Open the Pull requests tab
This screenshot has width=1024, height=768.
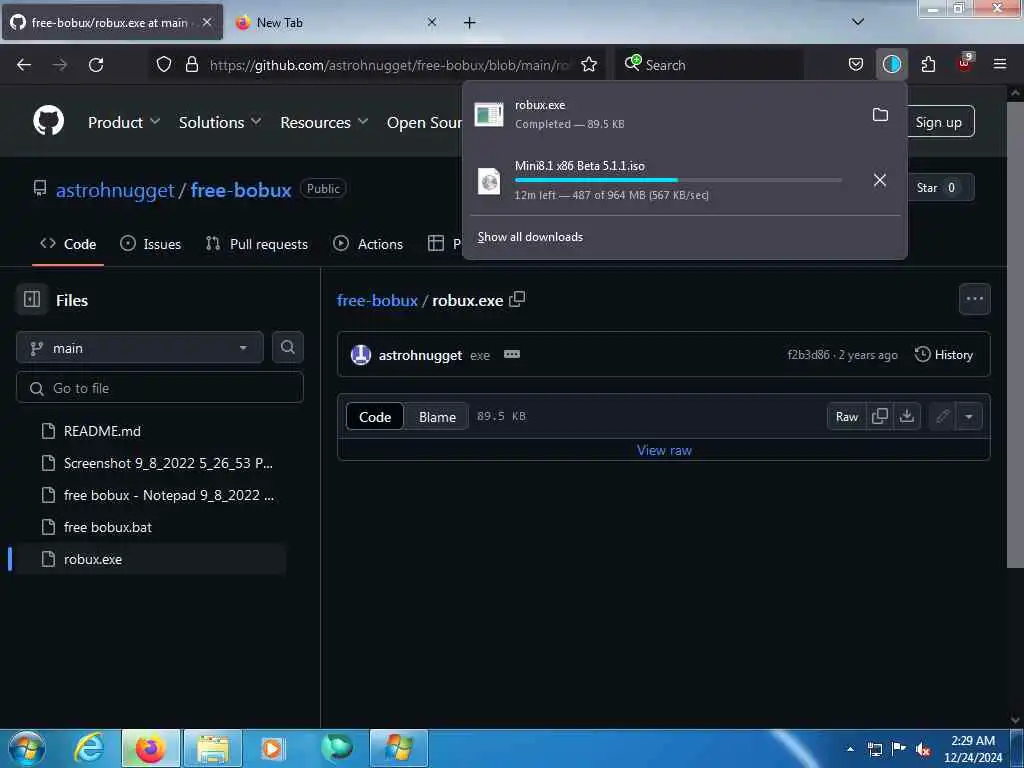[x=257, y=244]
